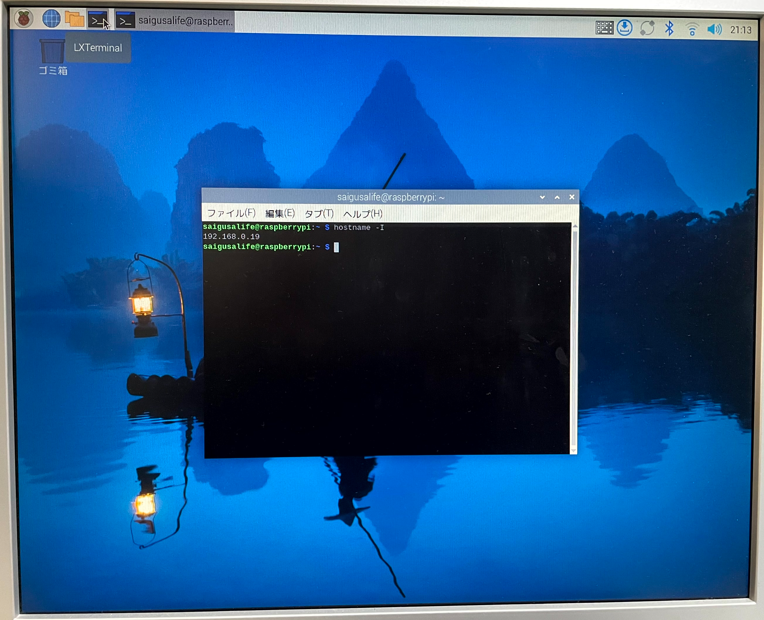This screenshot has height=620, width=764.
Task: Click the Bluetooth icon in system tray
Action: pyautogui.click(x=670, y=29)
